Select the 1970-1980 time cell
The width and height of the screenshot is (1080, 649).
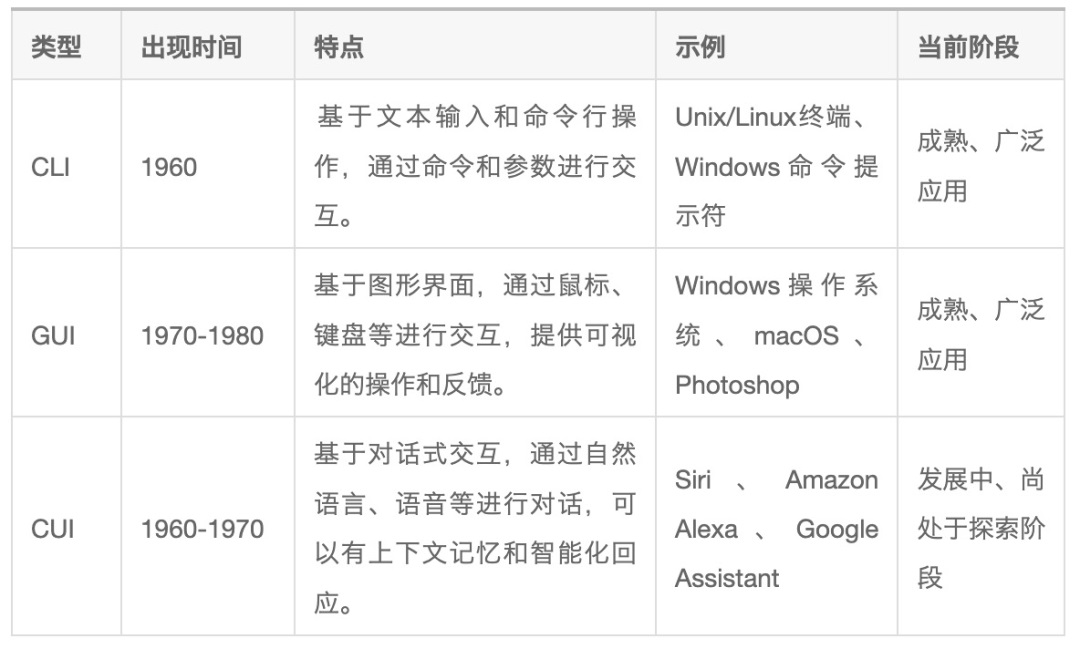point(202,334)
